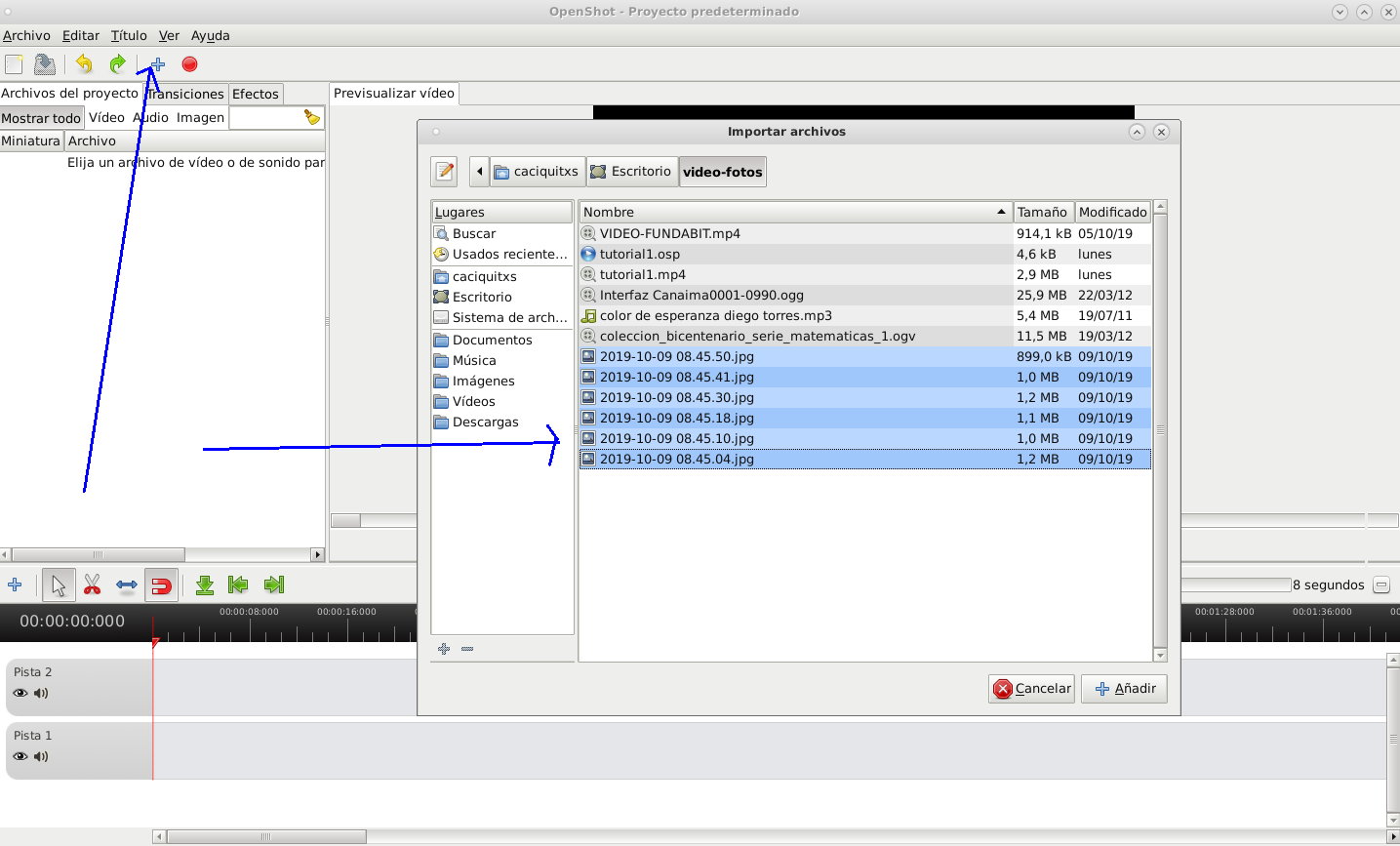Image resolution: width=1400 pixels, height=846 pixels.
Task: Add a new track to the timeline
Action: [x=15, y=584]
